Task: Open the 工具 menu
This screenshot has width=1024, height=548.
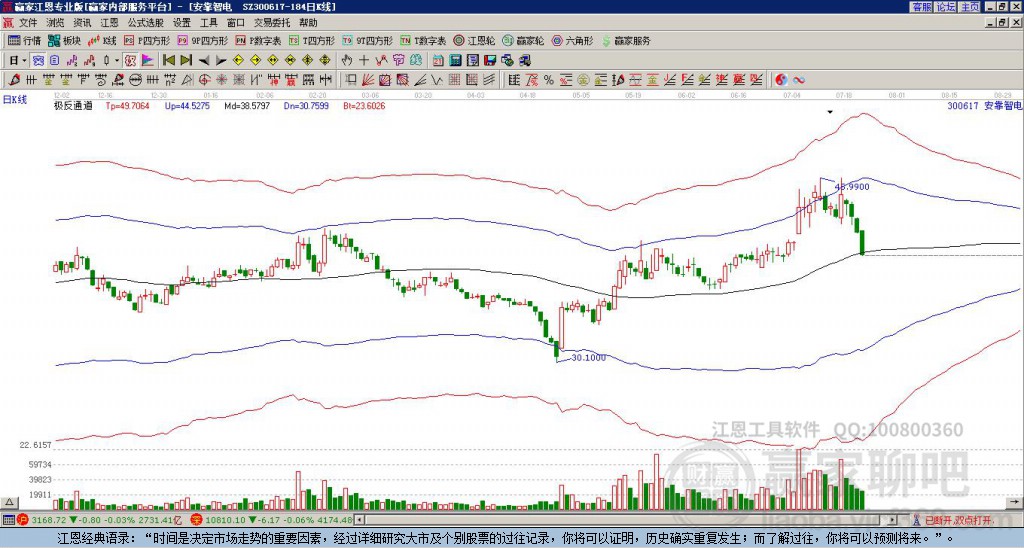Action: coord(209,23)
